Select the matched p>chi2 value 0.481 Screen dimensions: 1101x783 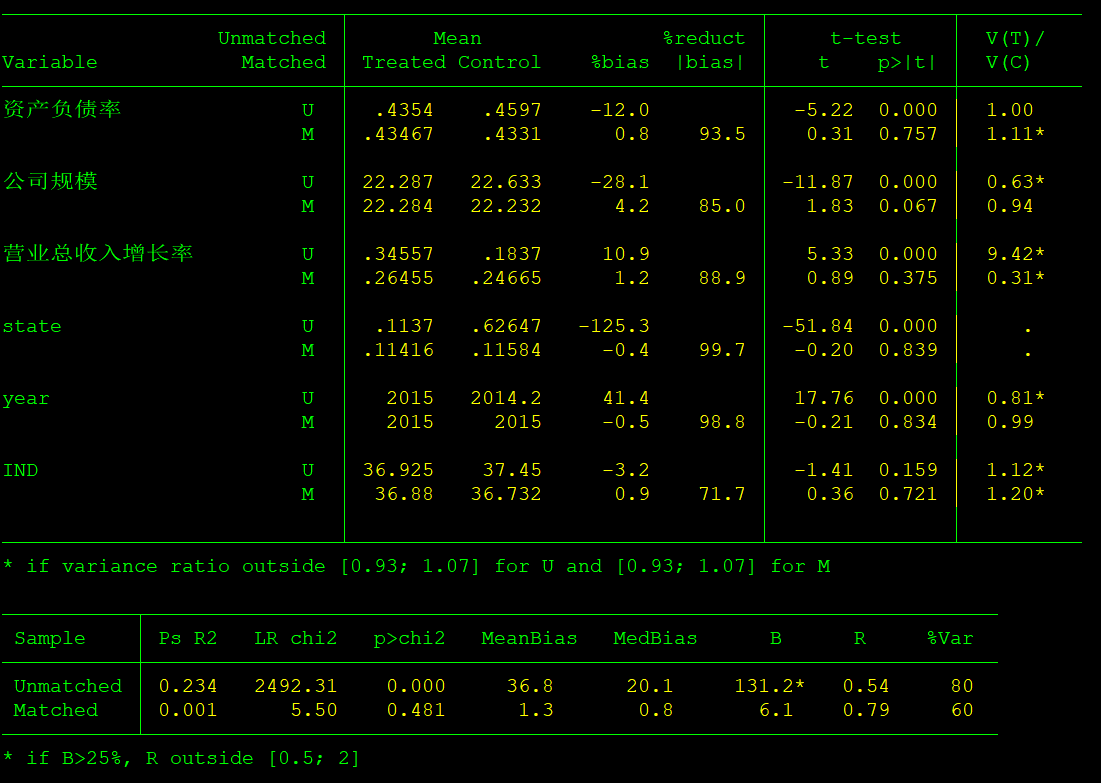(x=416, y=711)
